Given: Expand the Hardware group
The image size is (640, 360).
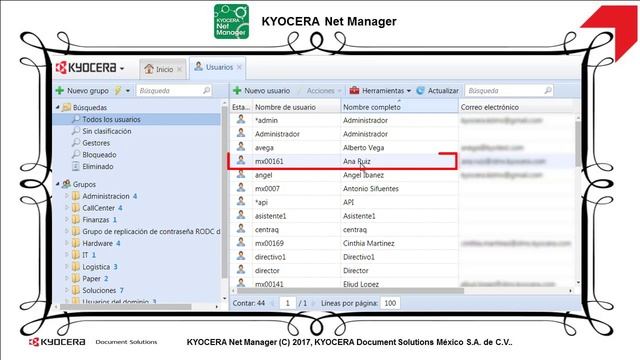Looking at the screenshot, I should coord(67,243).
